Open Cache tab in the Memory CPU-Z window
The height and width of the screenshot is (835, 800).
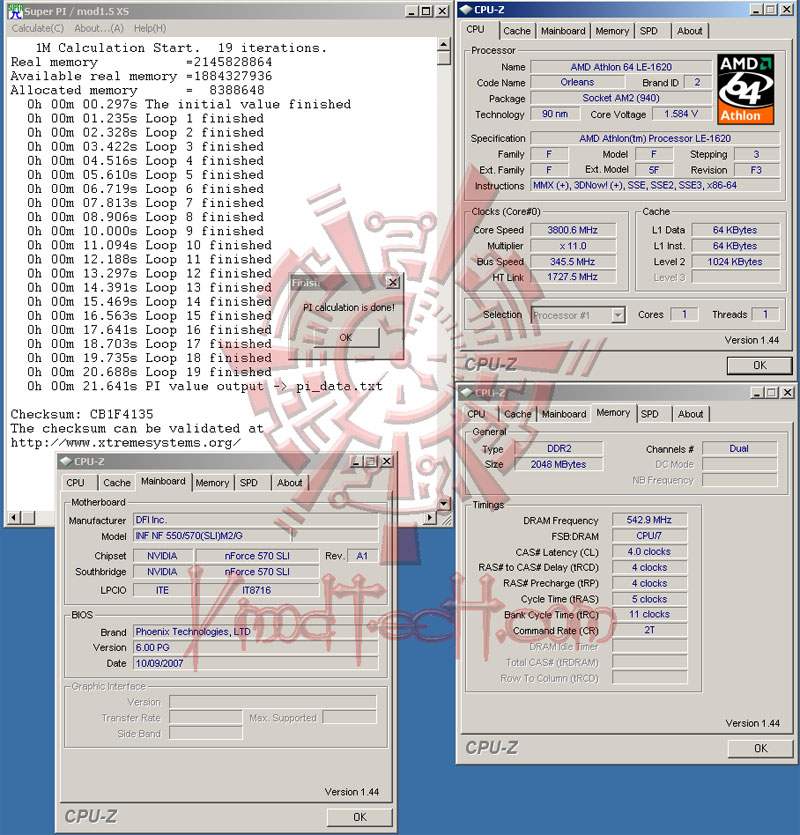(x=518, y=414)
